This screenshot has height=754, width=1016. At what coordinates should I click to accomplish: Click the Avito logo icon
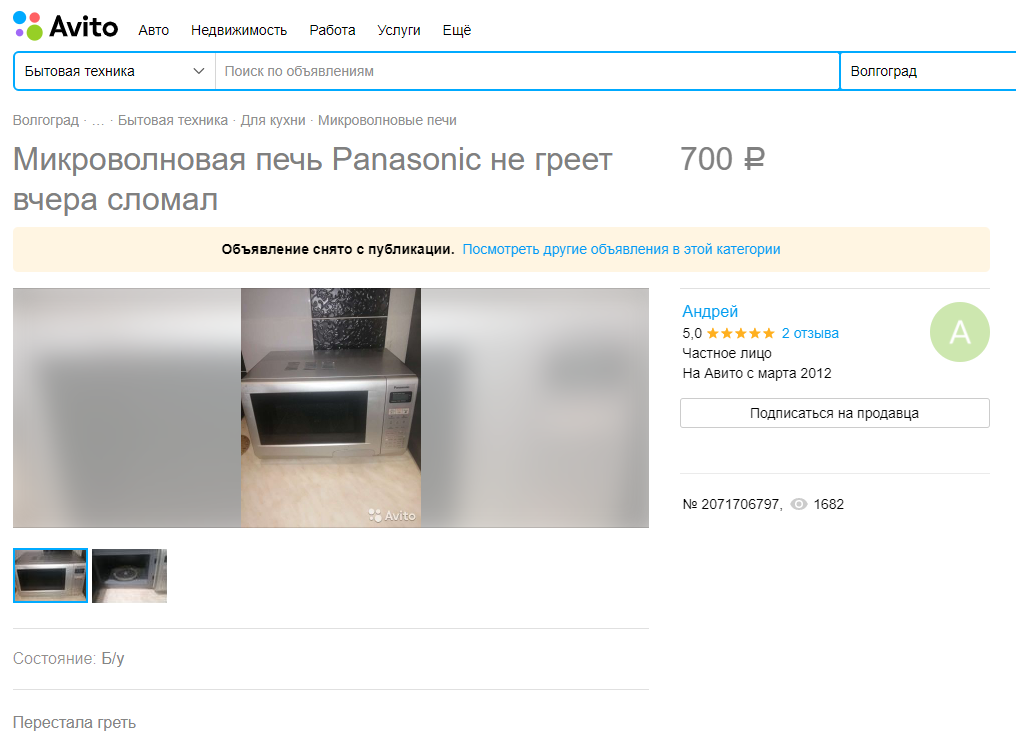tap(28, 26)
